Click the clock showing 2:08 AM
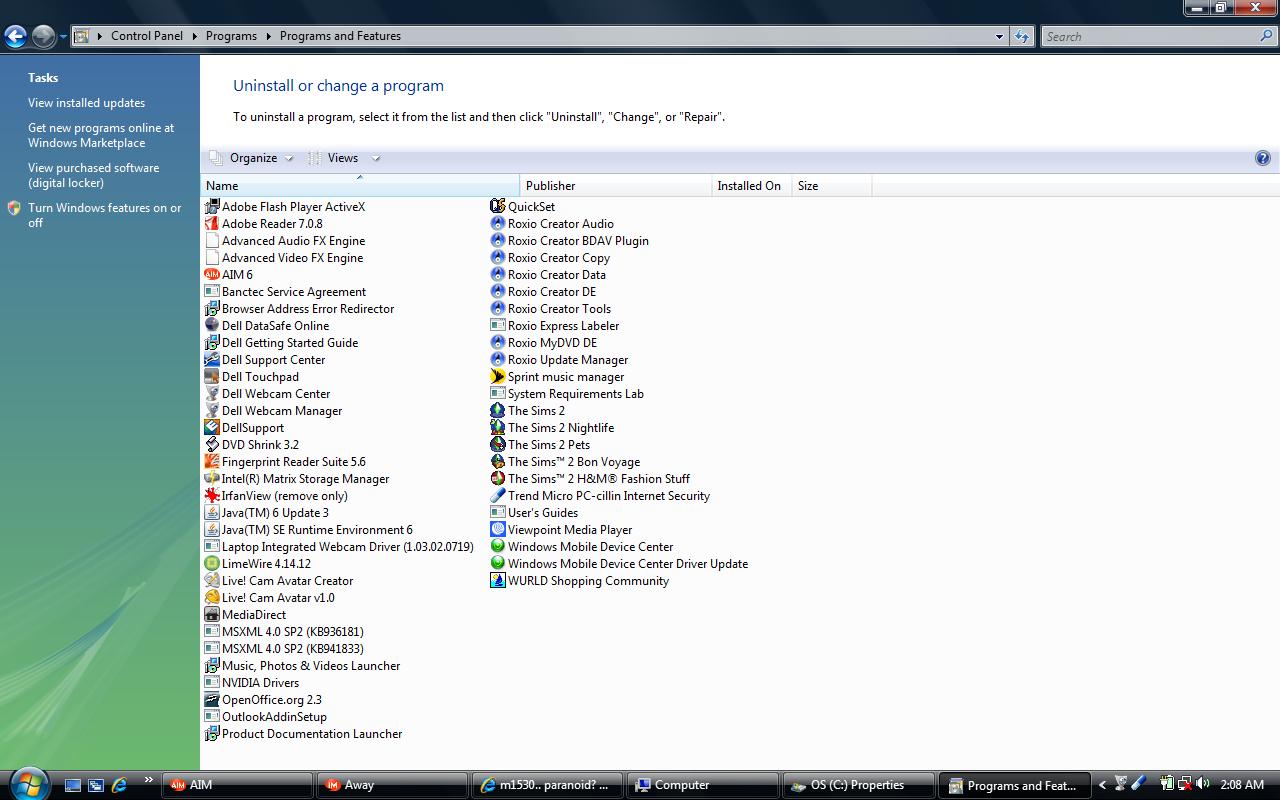 [1242, 785]
